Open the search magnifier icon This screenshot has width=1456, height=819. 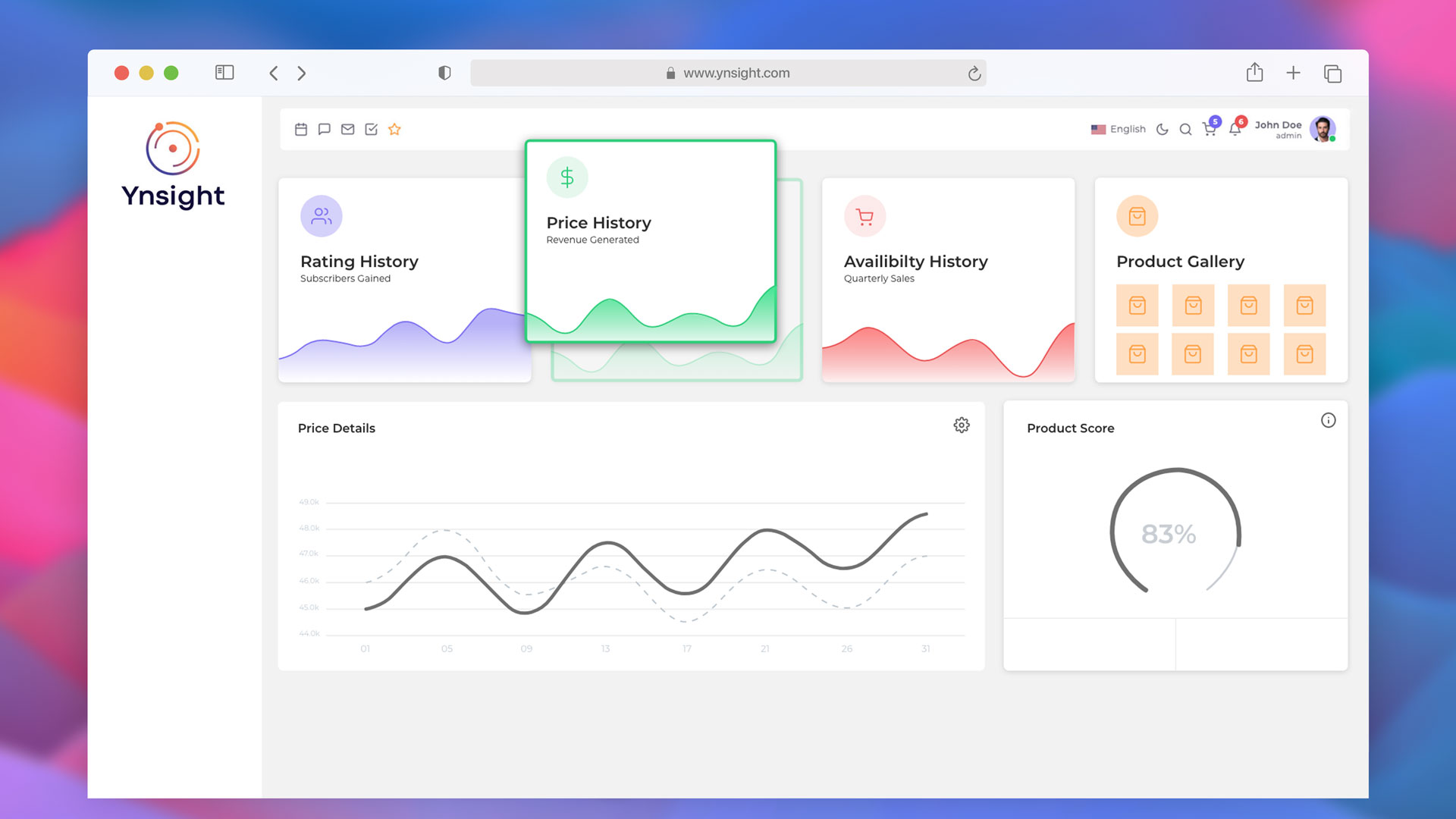tap(1186, 130)
